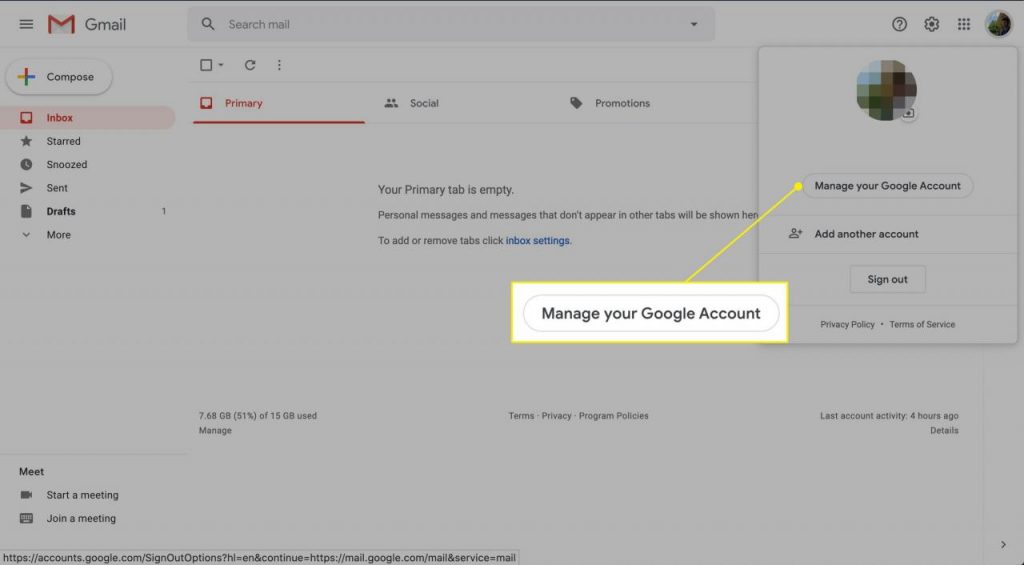Switch to the Social tab

tap(411, 103)
